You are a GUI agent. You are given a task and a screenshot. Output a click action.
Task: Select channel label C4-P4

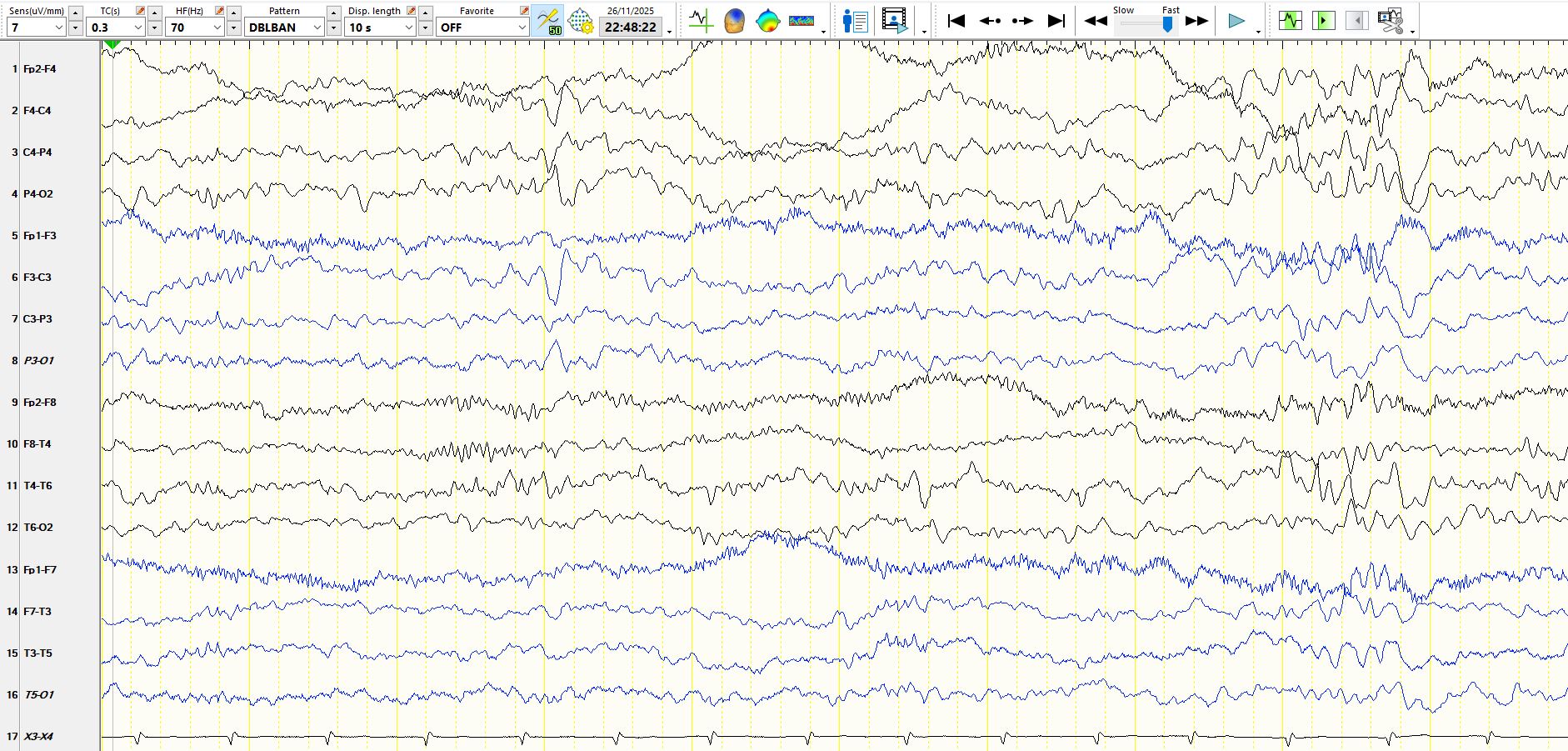pyautogui.click(x=37, y=153)
